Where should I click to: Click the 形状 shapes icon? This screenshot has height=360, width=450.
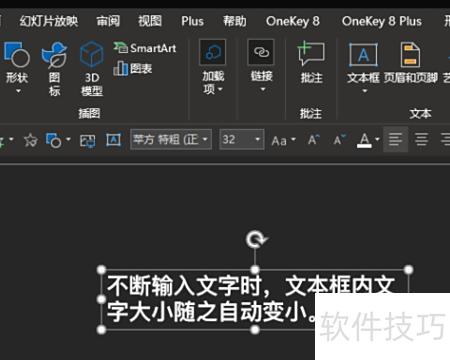(17, 54)
